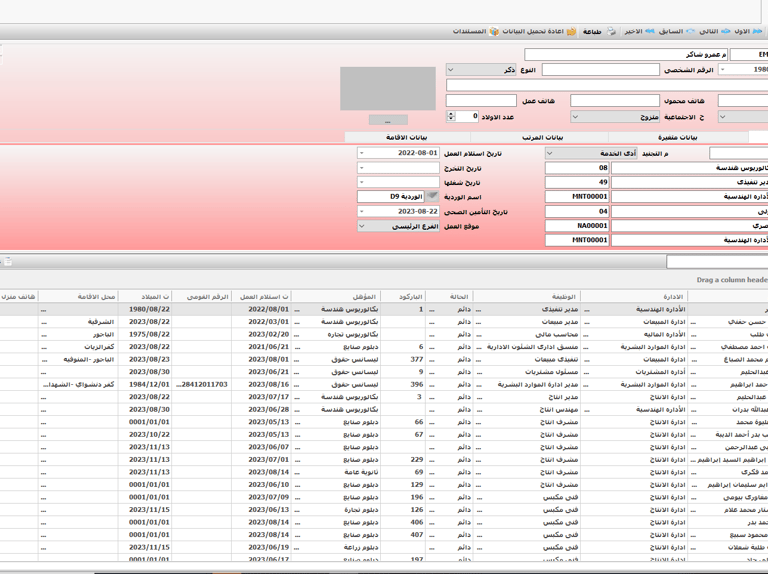The height and width of the screenshot is (574, 768).
Task: Click birth date cell 1975/08/22
Action: point(145,335)
